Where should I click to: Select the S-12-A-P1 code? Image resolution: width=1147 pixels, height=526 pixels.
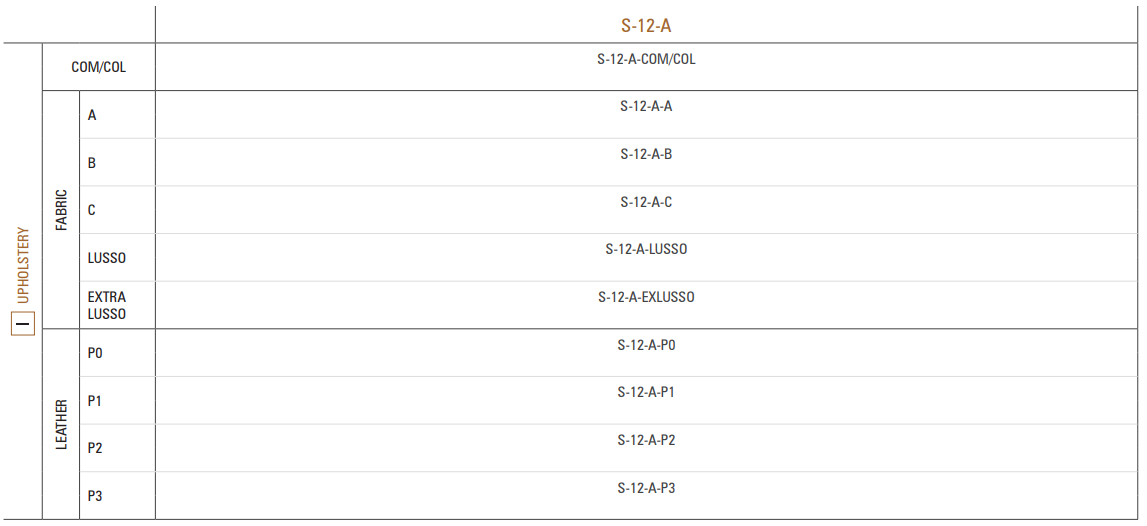click(646, 392)
